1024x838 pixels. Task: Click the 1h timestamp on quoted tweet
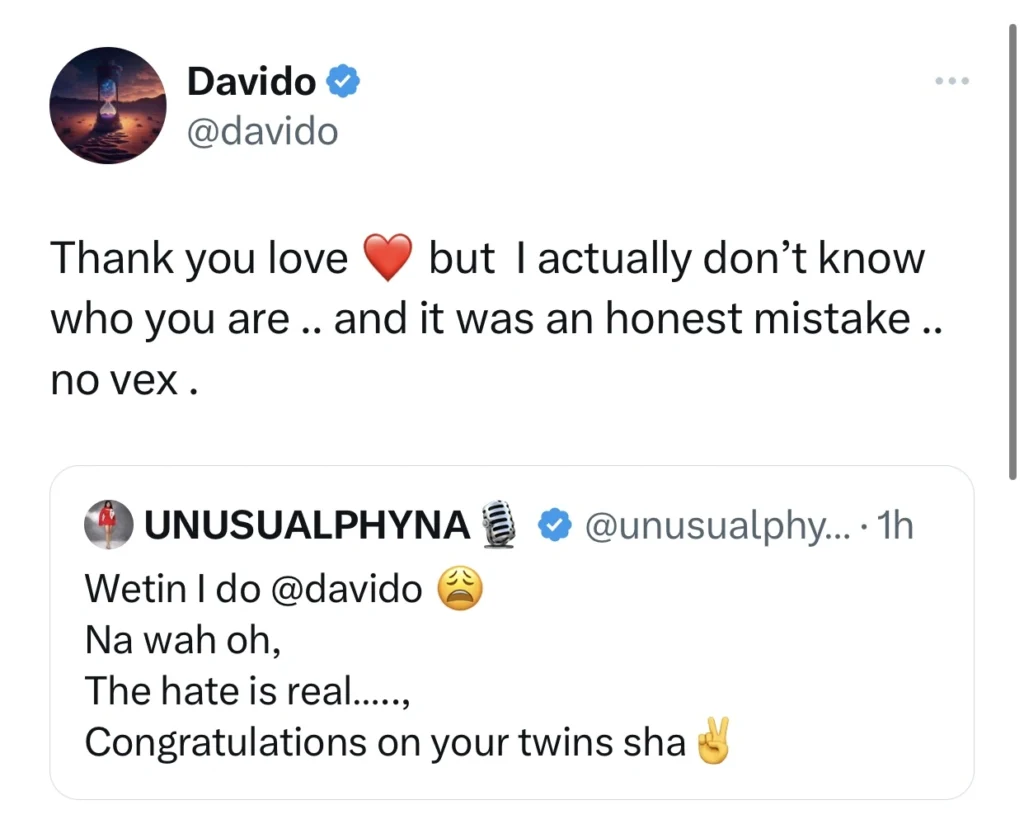click(x=894, y=525)
